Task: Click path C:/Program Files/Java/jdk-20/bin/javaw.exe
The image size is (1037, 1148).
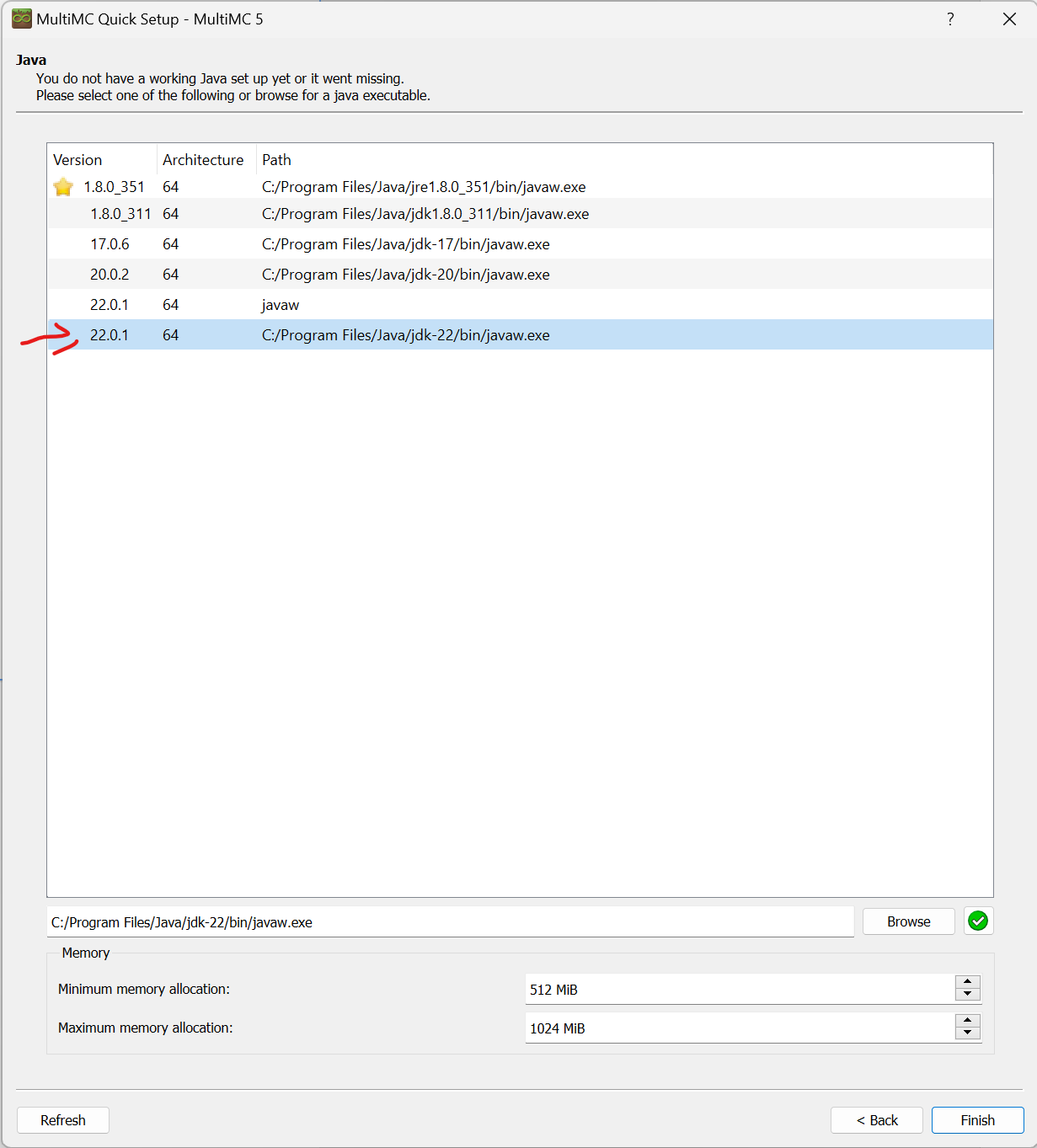Action: point(405,275)
